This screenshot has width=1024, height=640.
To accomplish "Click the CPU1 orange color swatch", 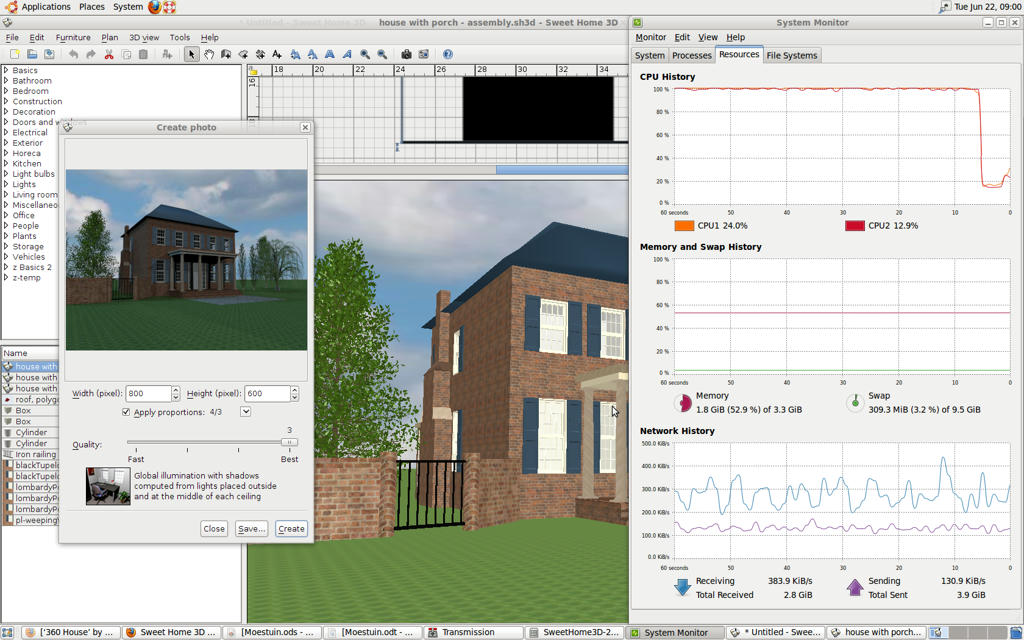I will coord(684,225).
